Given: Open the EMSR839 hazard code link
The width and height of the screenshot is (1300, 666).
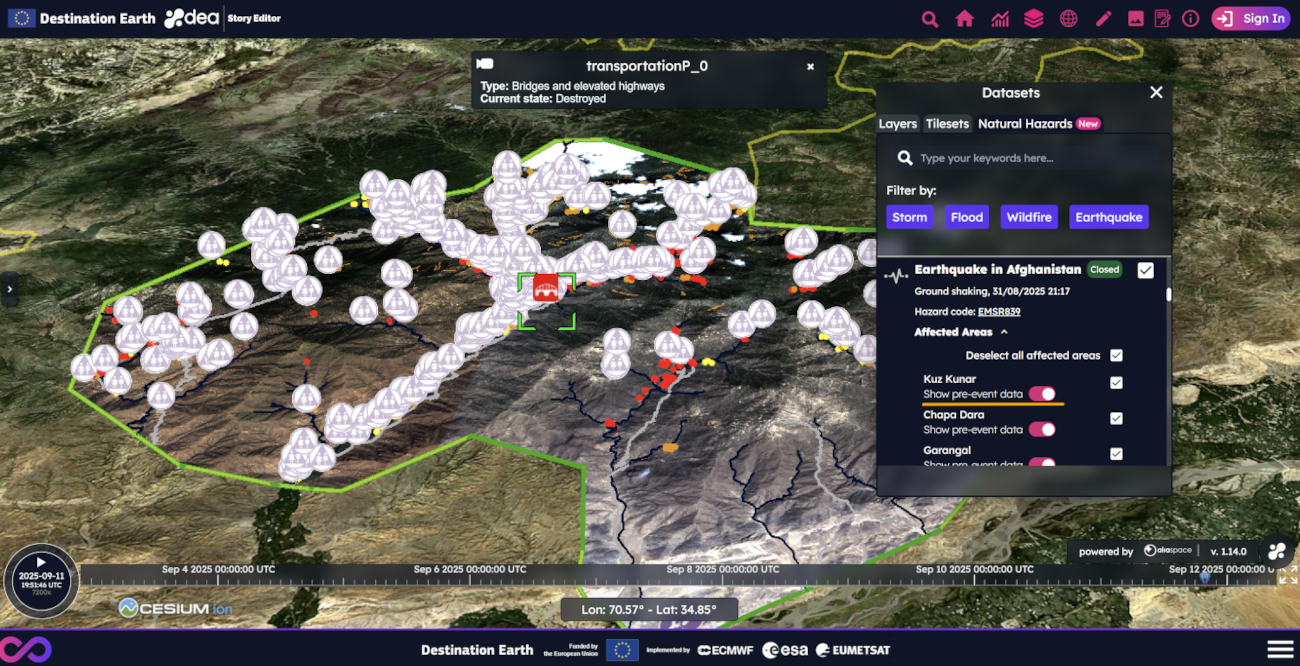Looking at the screenshot, I should pyautogui.click(x=998, y=312).
